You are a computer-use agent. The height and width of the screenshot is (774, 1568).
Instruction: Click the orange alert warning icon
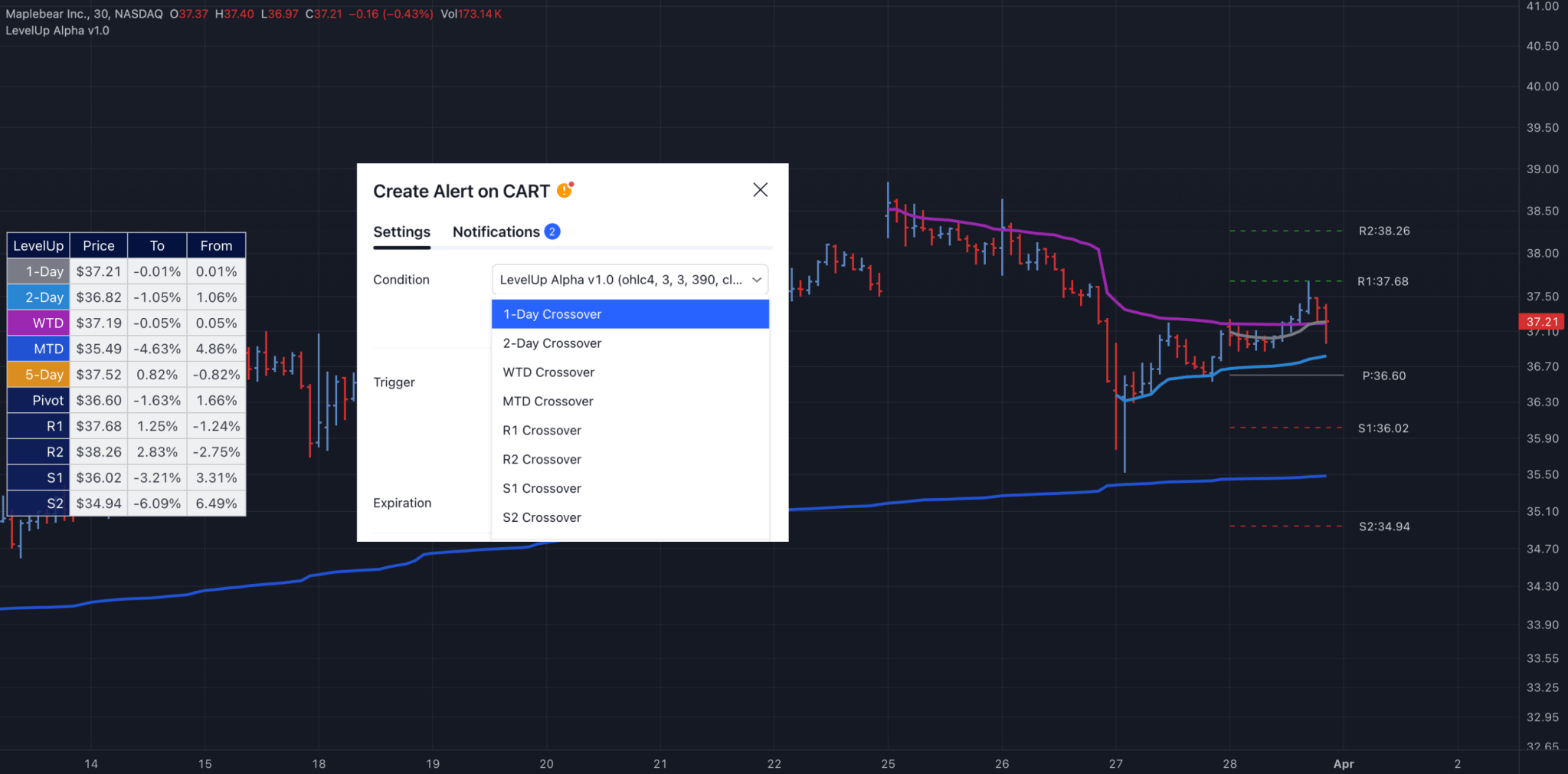565,190
